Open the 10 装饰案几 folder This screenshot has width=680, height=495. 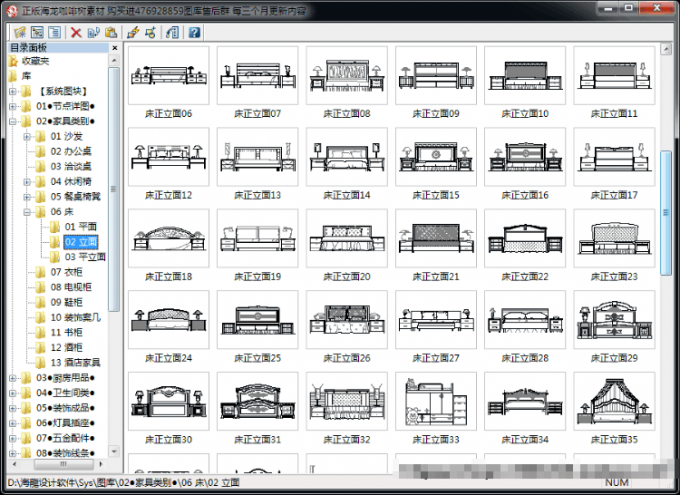75,318
